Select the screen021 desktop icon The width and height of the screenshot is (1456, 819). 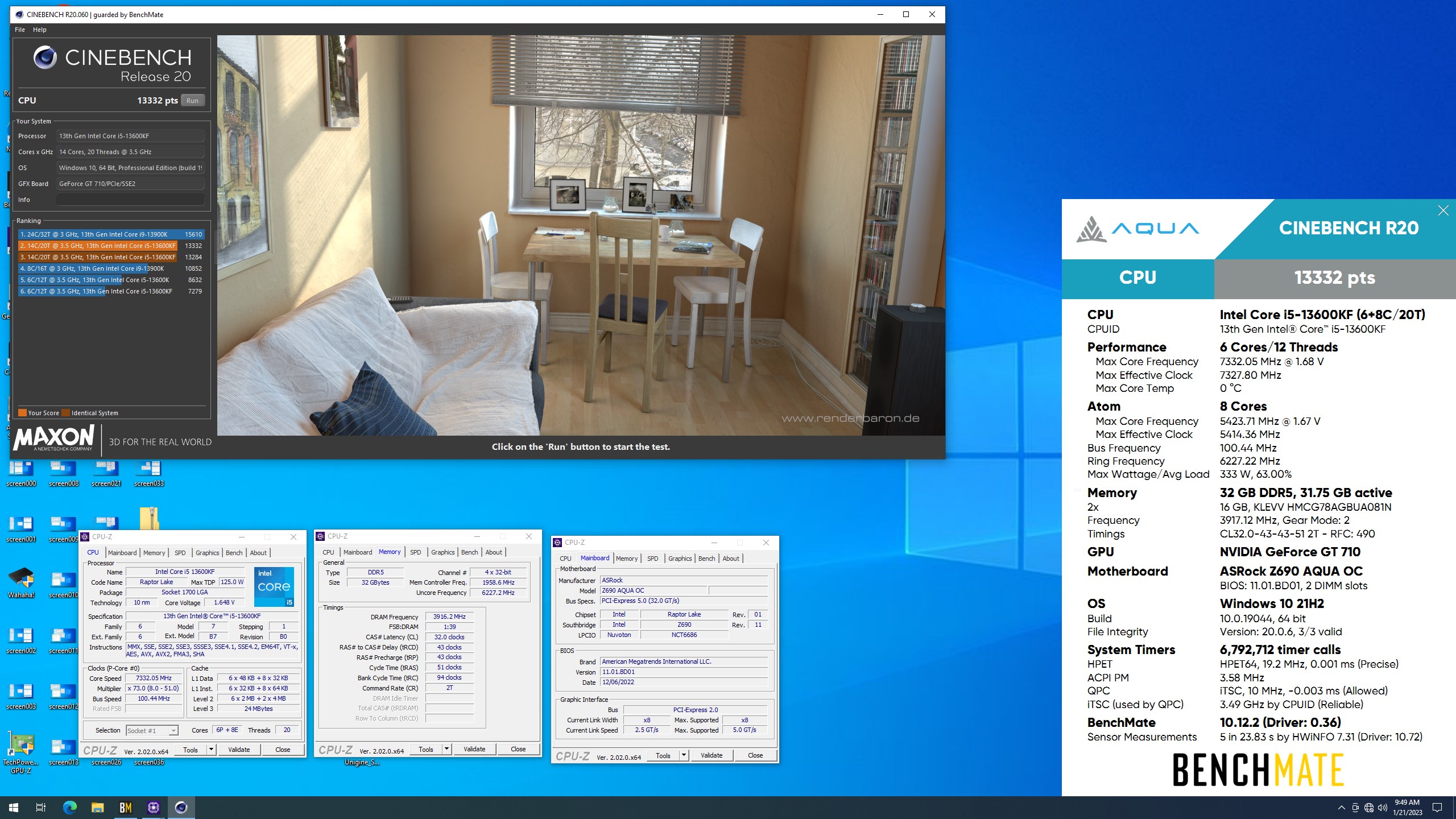coord(106,473)
